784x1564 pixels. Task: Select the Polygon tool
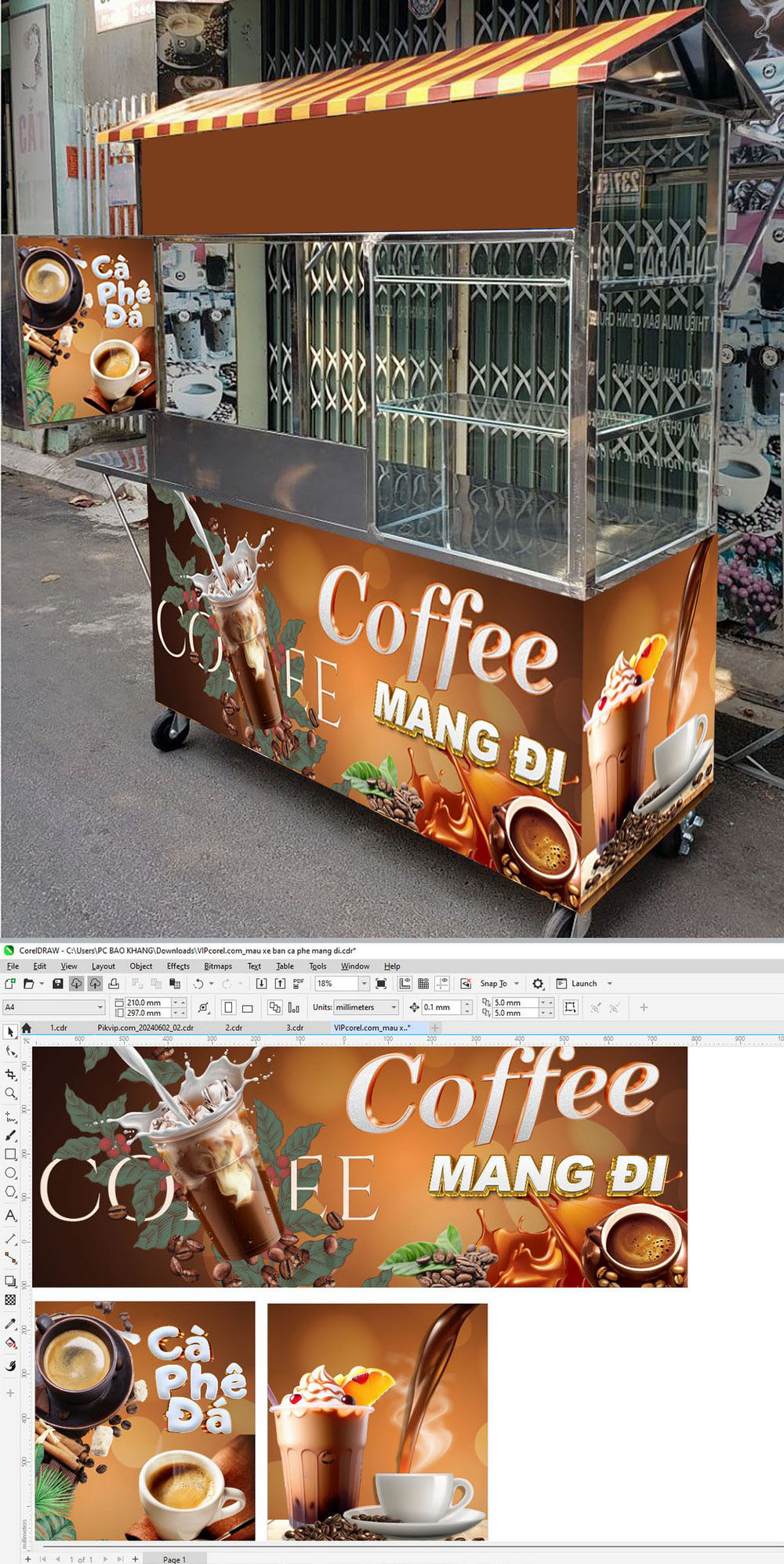click(10, 1191)
